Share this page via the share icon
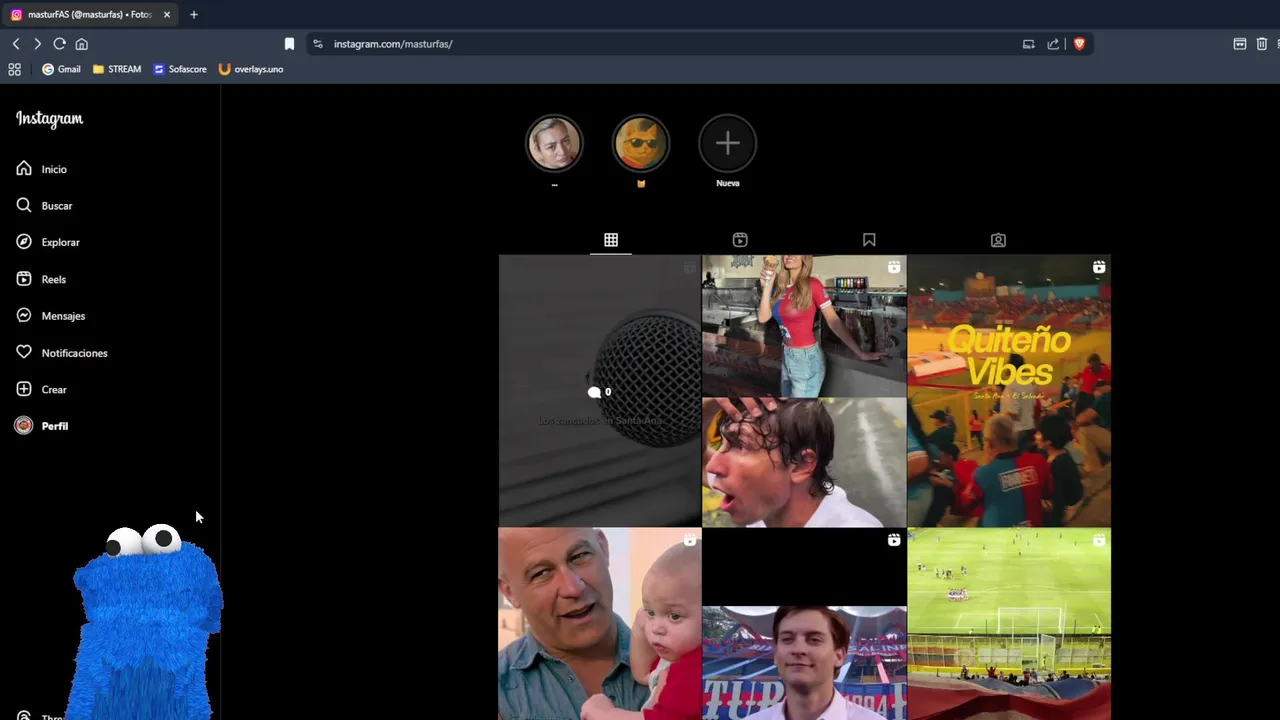The width and height of the screenshot is (1280, 720). (x=1053, y=44)
